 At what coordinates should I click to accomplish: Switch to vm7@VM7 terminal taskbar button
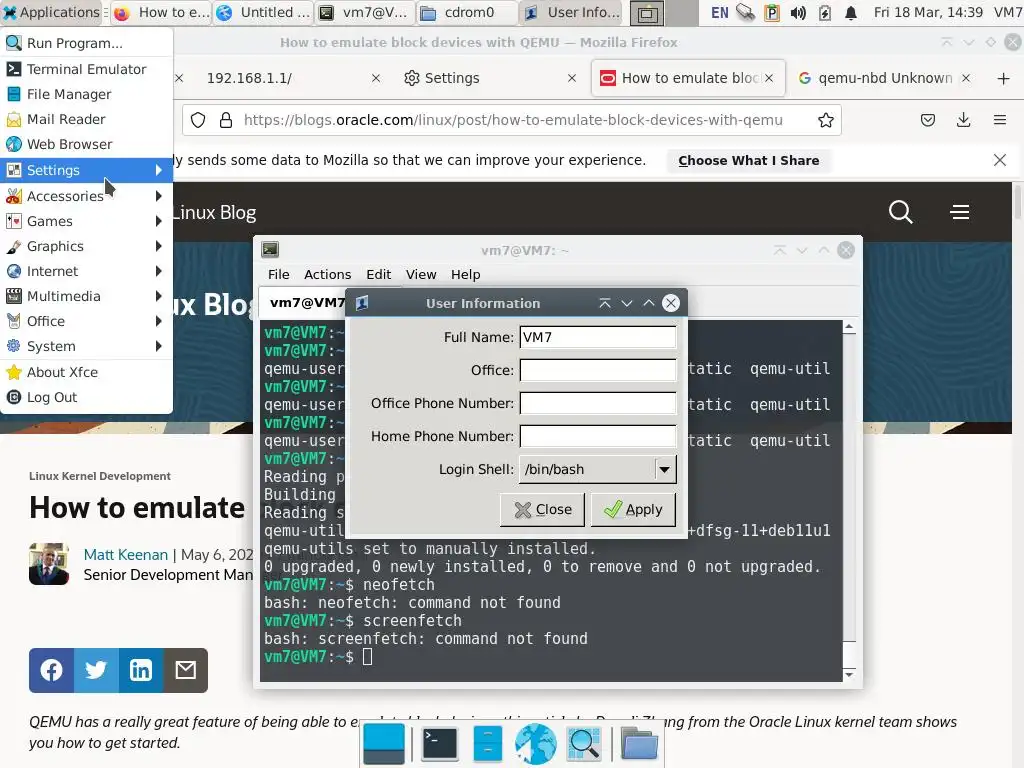coord(366,12)
